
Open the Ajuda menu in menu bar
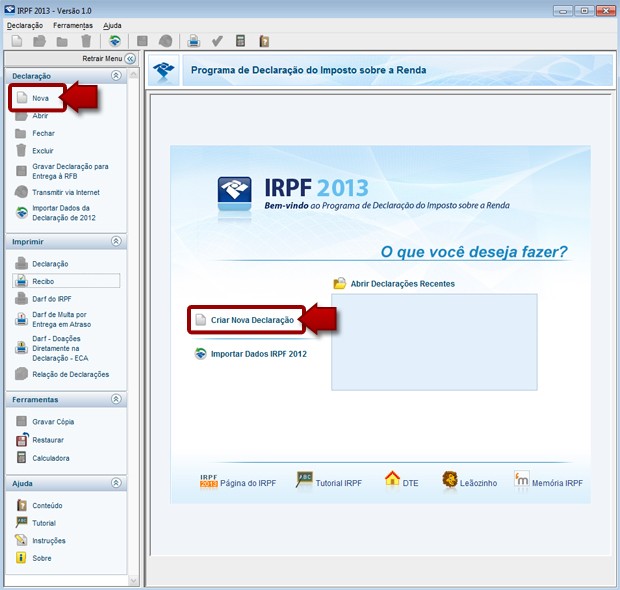pyautogui.click(x=113, y=24)
